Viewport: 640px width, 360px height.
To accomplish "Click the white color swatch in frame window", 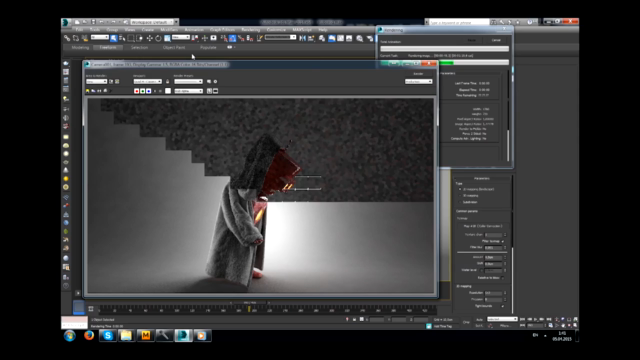I will point(168,91).
